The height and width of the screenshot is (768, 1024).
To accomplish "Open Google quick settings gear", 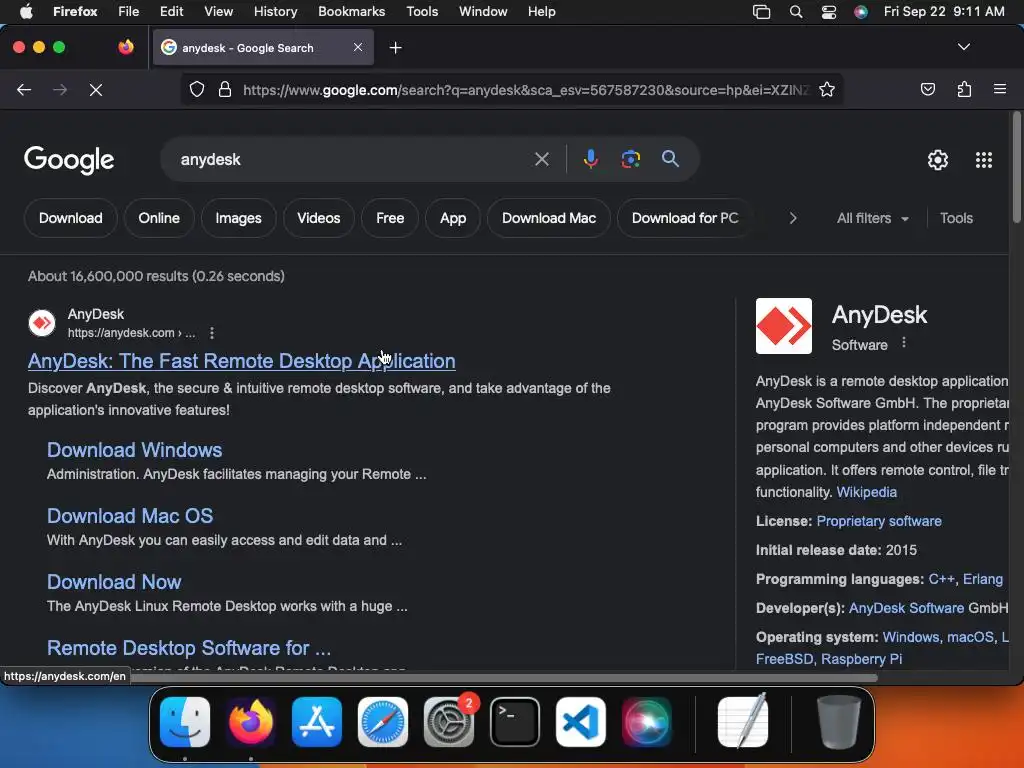I will 938,160.
